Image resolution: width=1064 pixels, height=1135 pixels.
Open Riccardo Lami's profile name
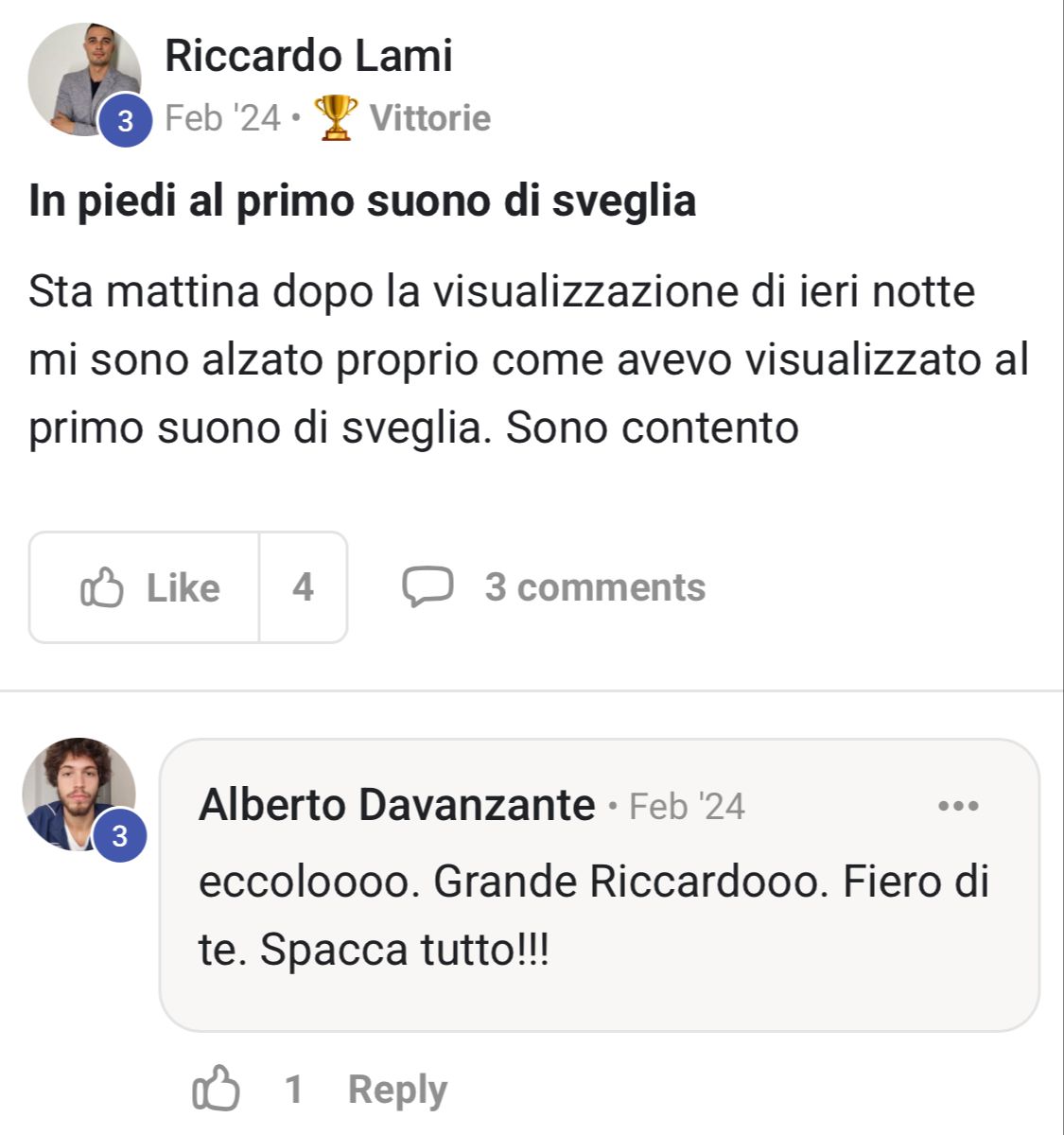[x=308, y=56]
